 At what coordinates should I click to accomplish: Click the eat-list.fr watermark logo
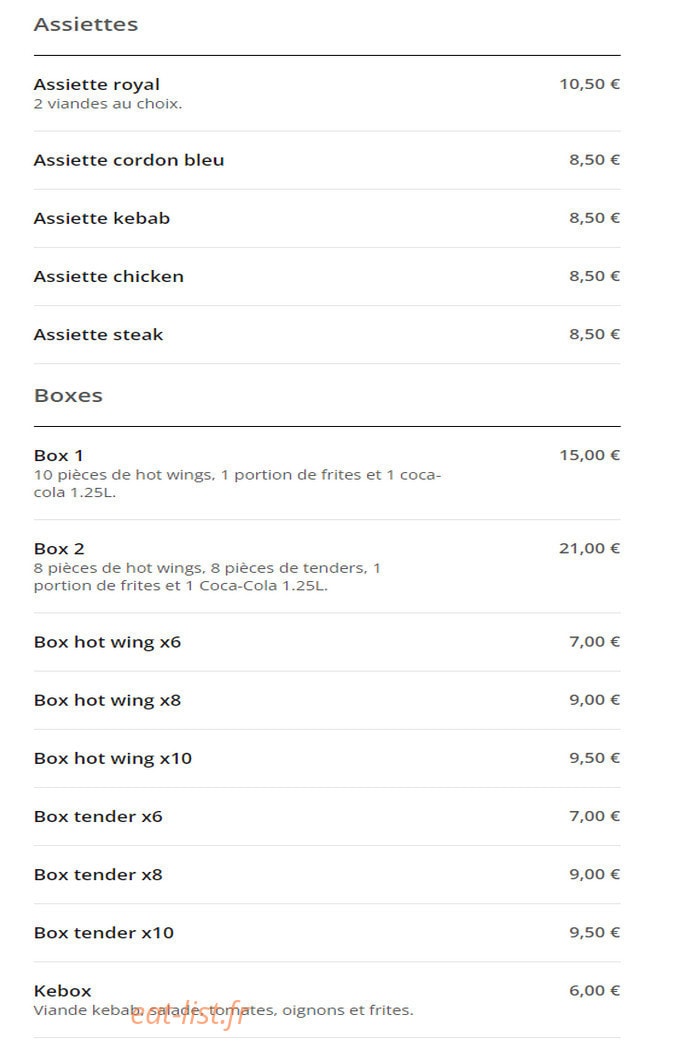pos(188,1015)
